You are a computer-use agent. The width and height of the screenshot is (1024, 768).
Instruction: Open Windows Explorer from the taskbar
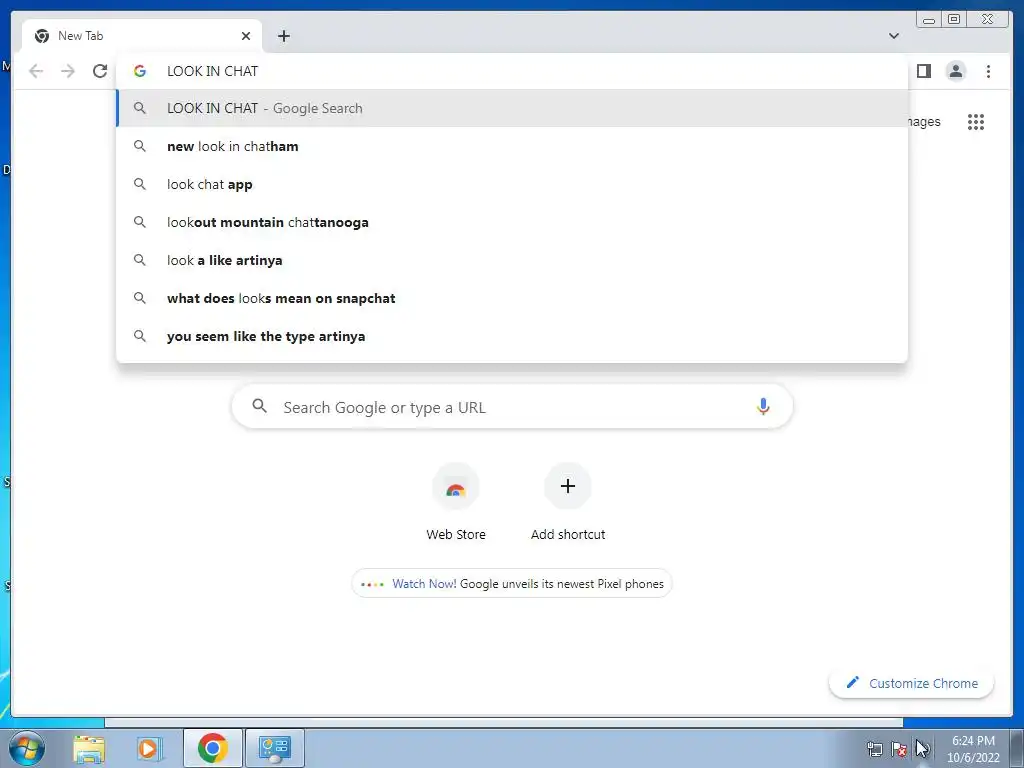[x=89, y=748]
